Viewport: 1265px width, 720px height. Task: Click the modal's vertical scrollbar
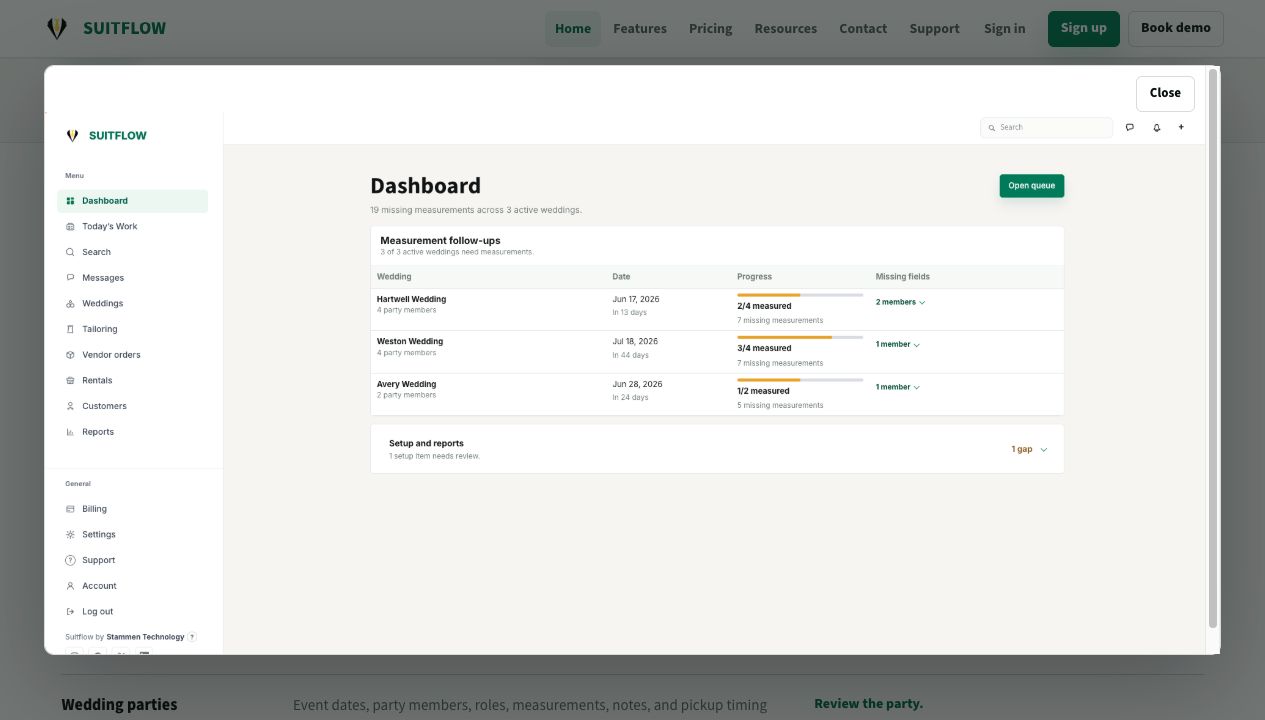(1213, 348)
